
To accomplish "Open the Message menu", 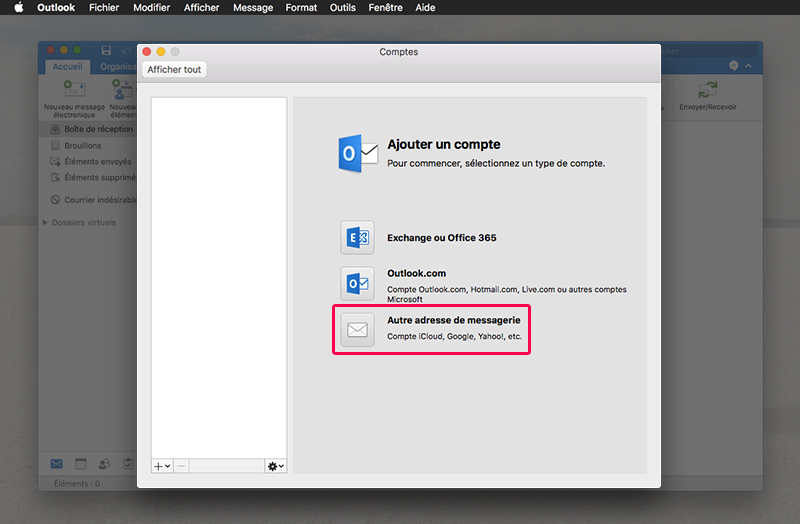I will (x=253, y=8).
